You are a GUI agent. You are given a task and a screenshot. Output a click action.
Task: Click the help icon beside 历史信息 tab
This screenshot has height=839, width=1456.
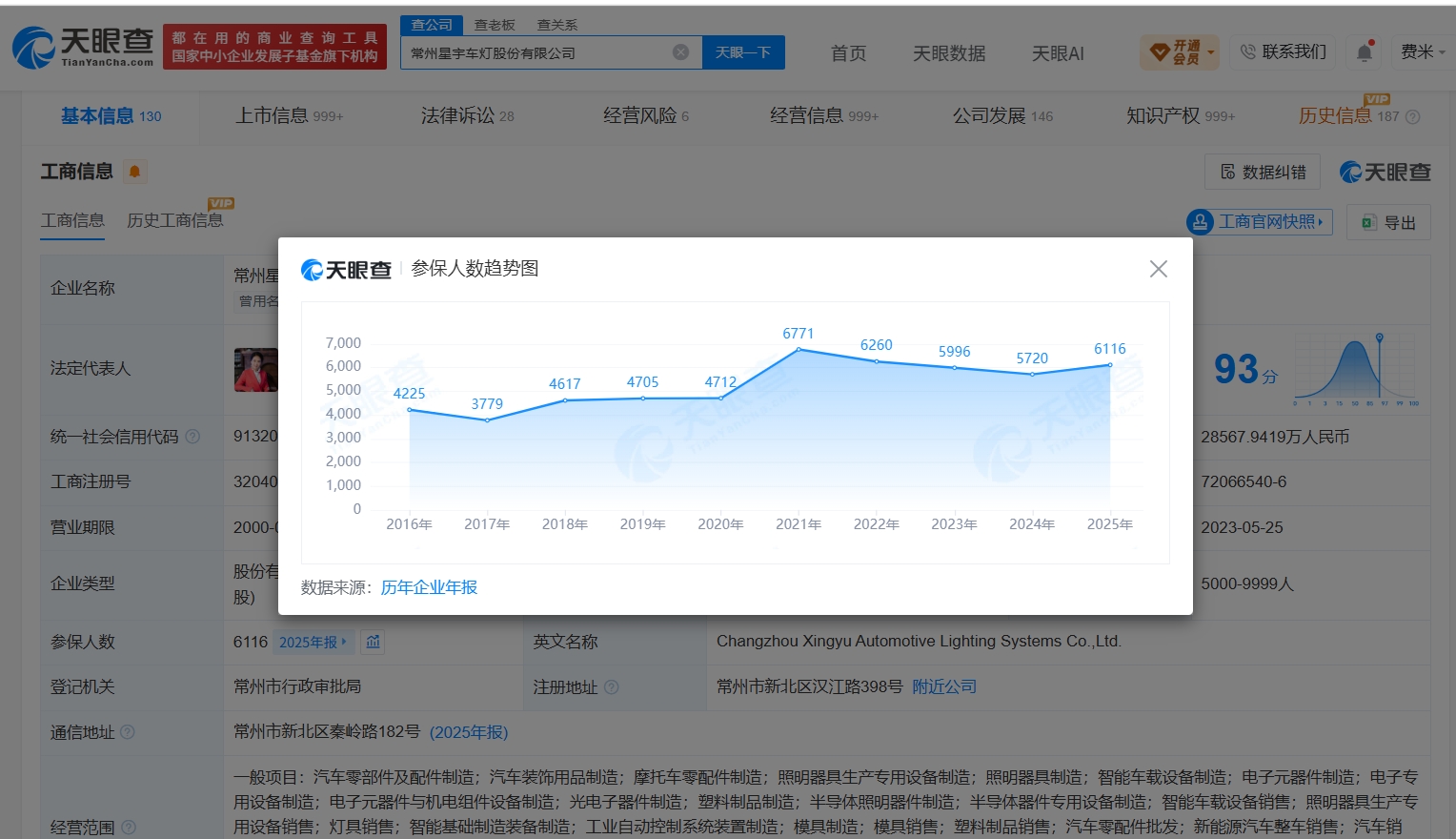(x=1413, y=116)
